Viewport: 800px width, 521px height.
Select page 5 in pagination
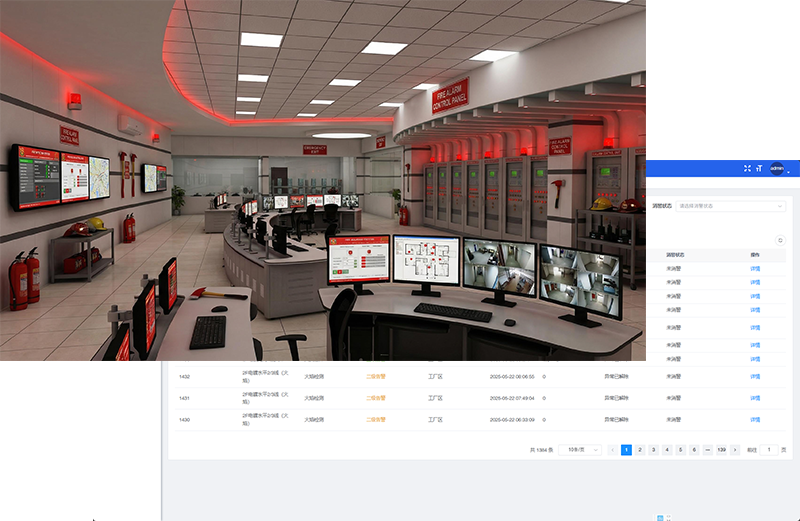point(681,450)
